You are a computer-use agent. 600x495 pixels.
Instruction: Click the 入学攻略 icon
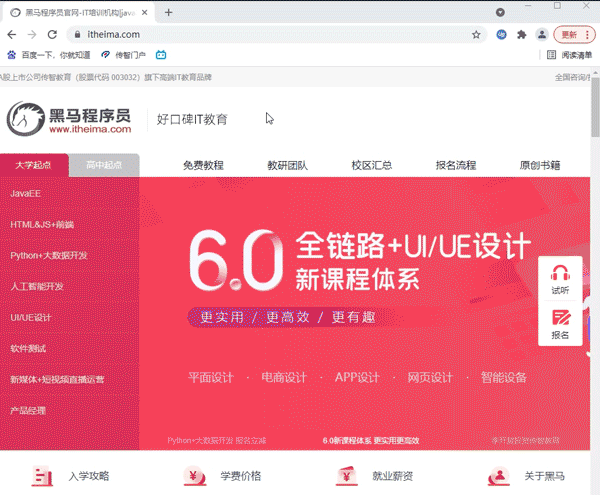click(41, 476)
